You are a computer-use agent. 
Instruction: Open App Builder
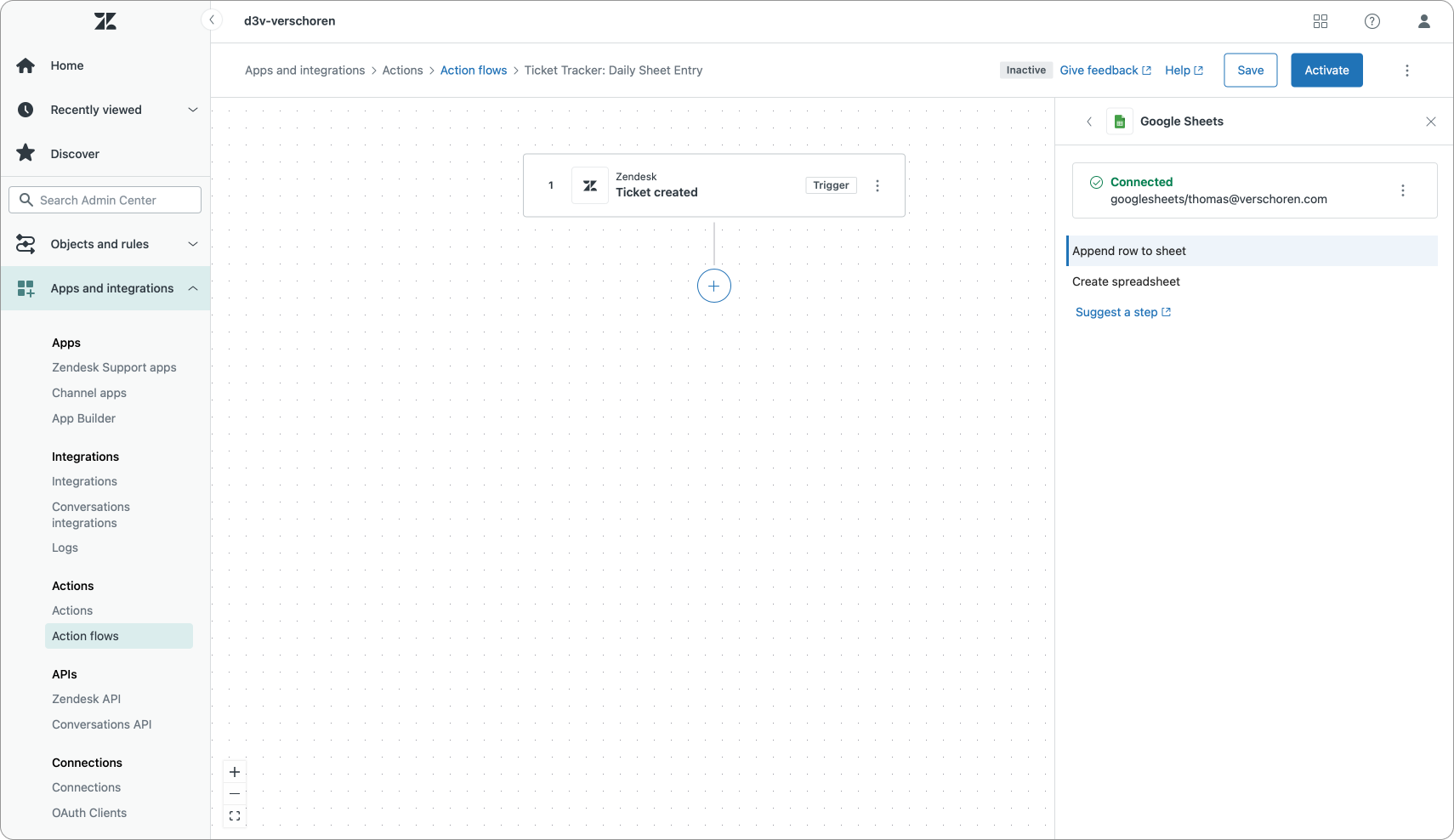(83, 418)
